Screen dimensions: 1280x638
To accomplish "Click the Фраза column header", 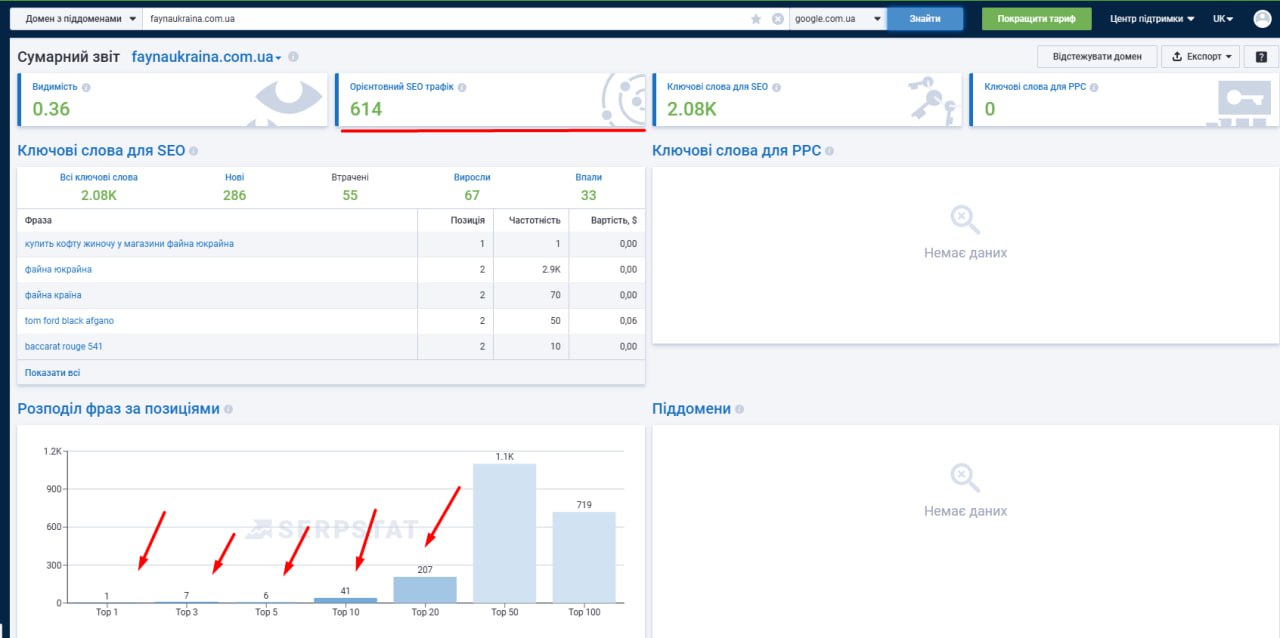I will point(38,220).
